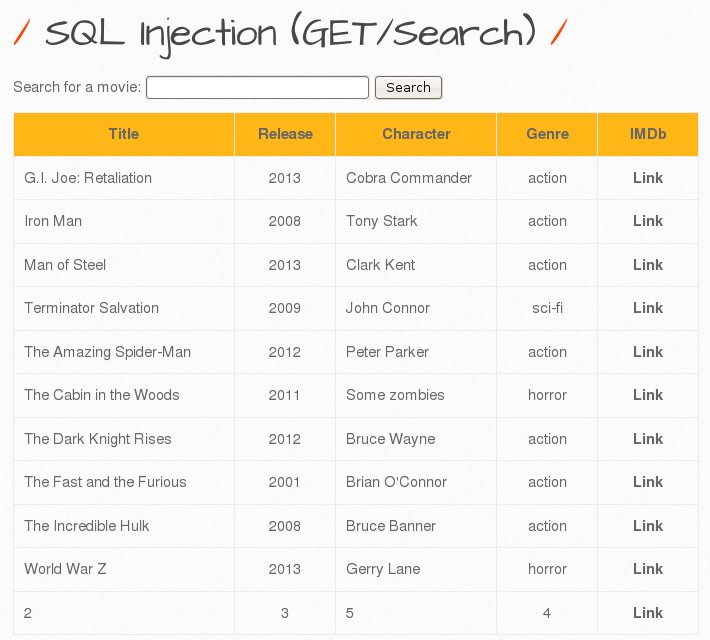The image size is (710, 640).
Task: Select the title 'The Fast and the Furious'
Action: pos(105,482)
